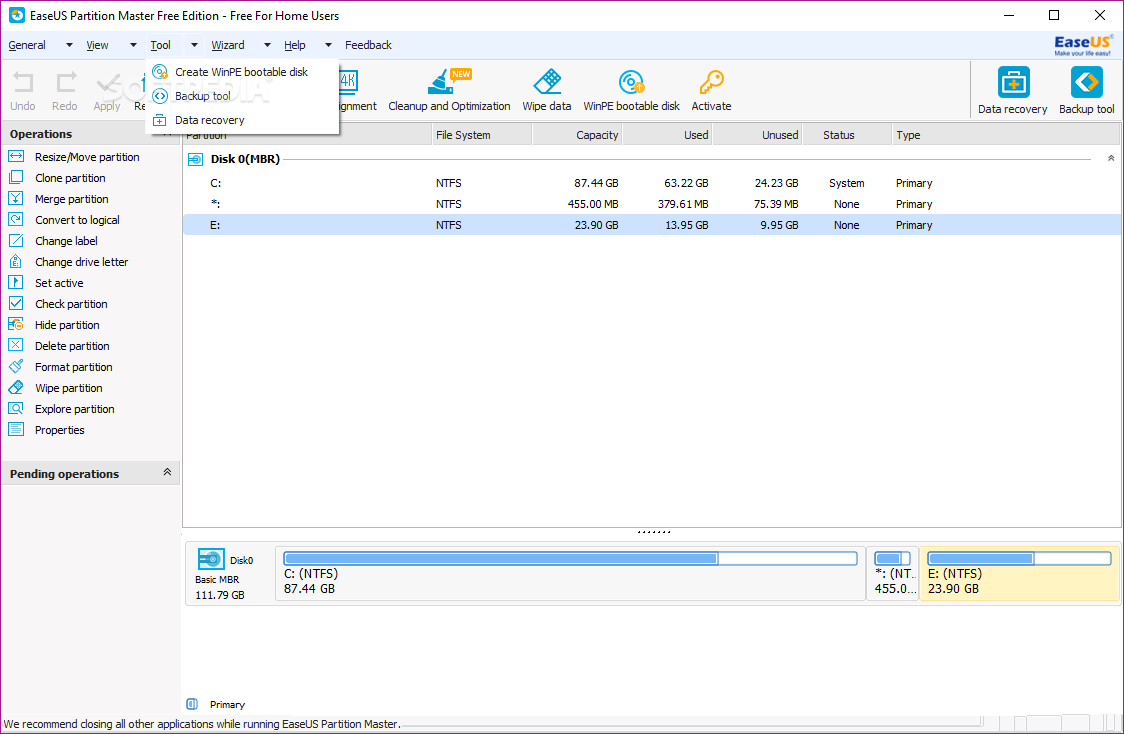Click the Properties list icon
Screen dimensions: 1124x734
[x=16, y=429]
